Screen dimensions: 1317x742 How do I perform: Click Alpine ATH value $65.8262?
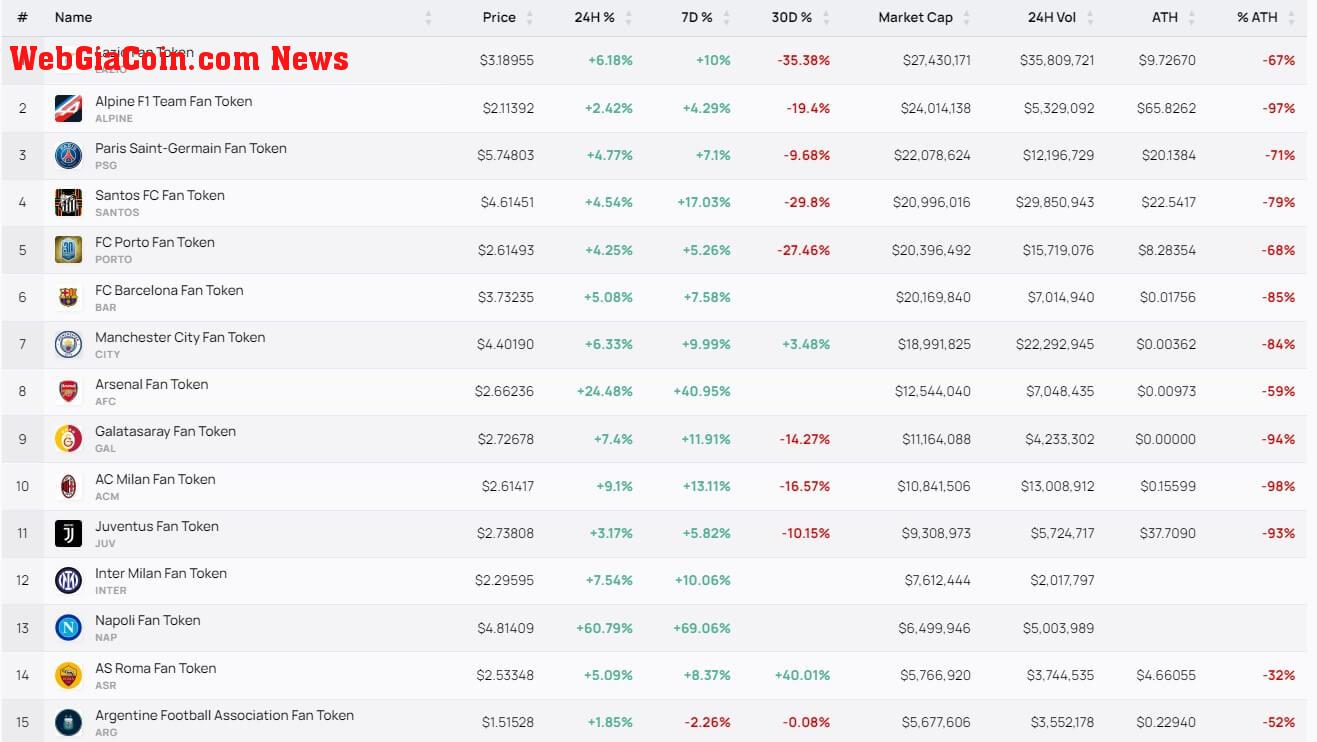[x=1166, y=108]
